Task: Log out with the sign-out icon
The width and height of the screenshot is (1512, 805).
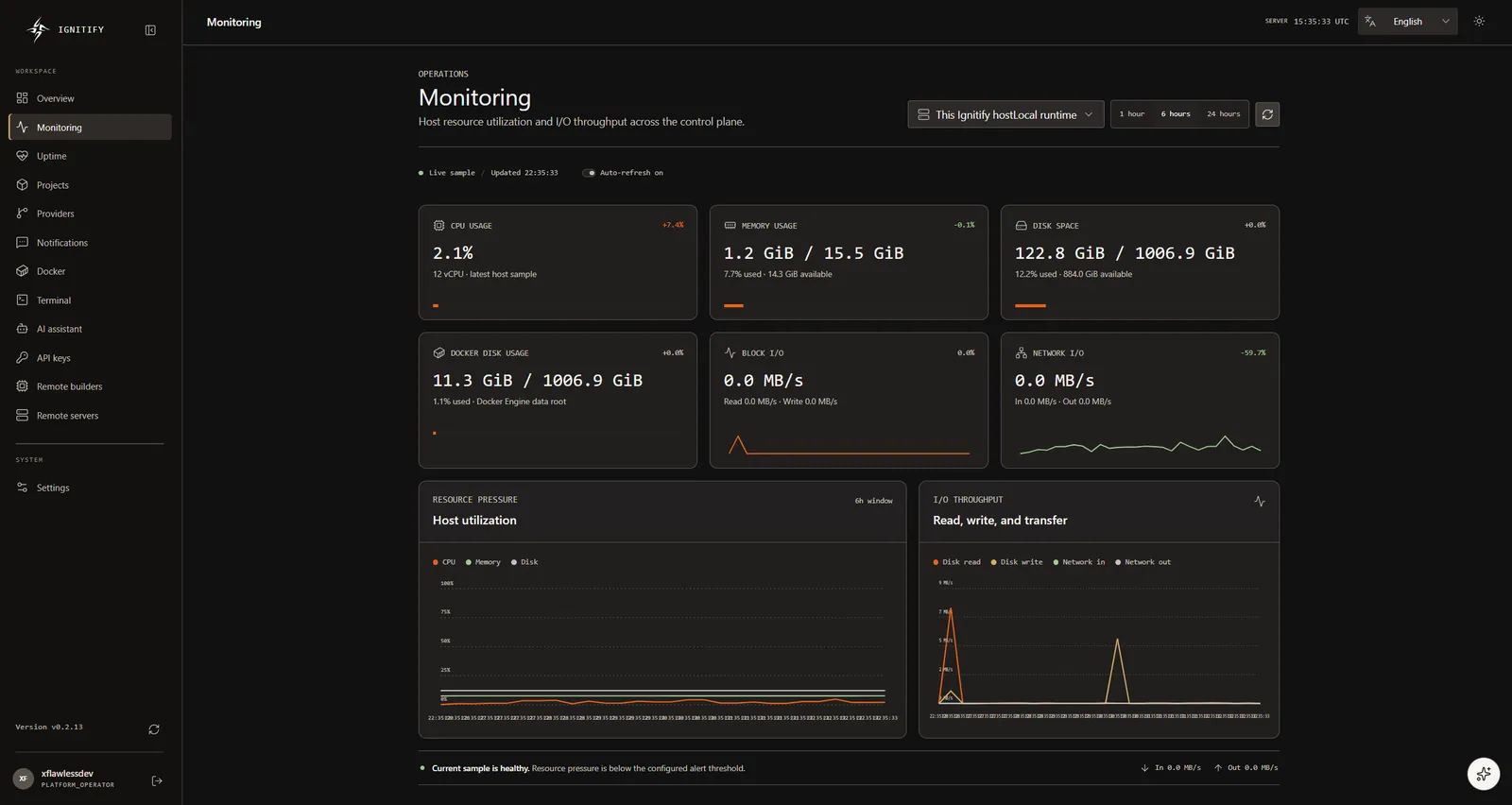Action: 157,780
